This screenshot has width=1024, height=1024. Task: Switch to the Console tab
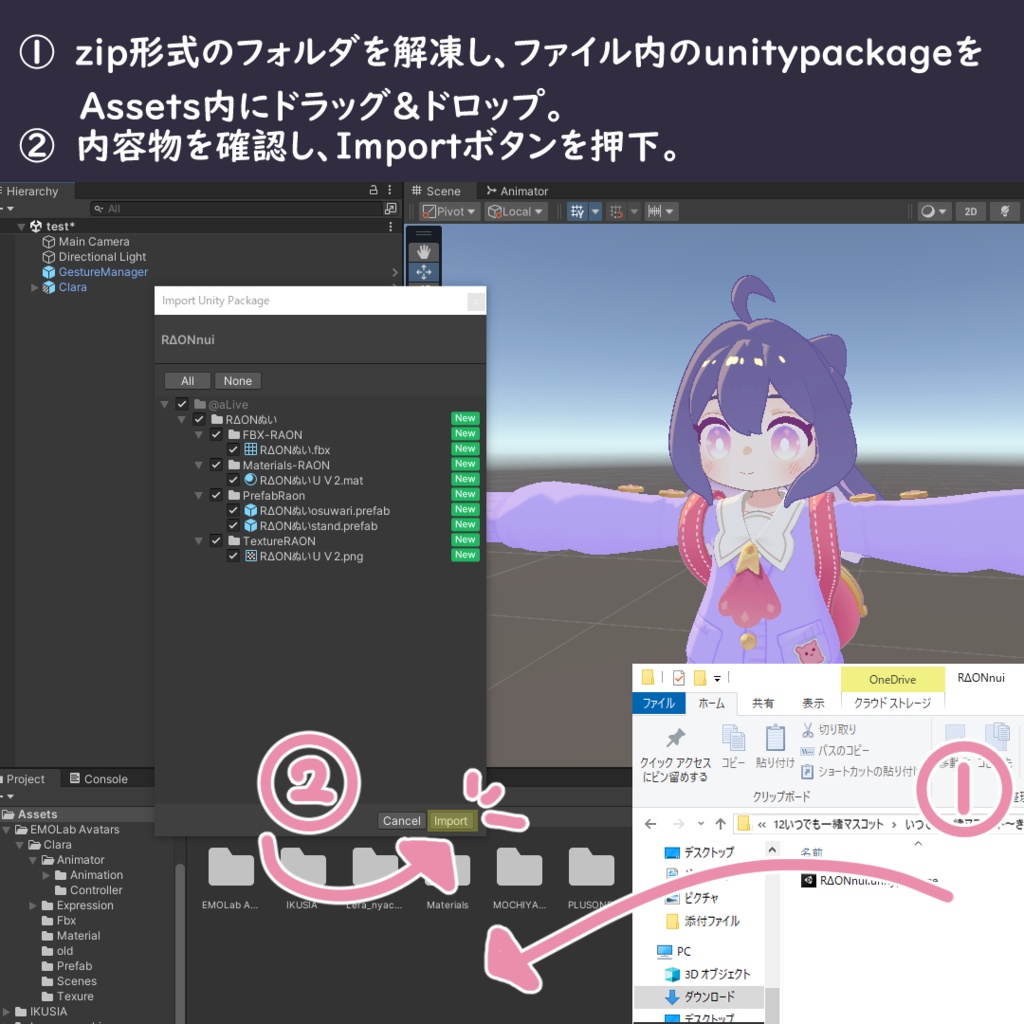tap(101, 778)
